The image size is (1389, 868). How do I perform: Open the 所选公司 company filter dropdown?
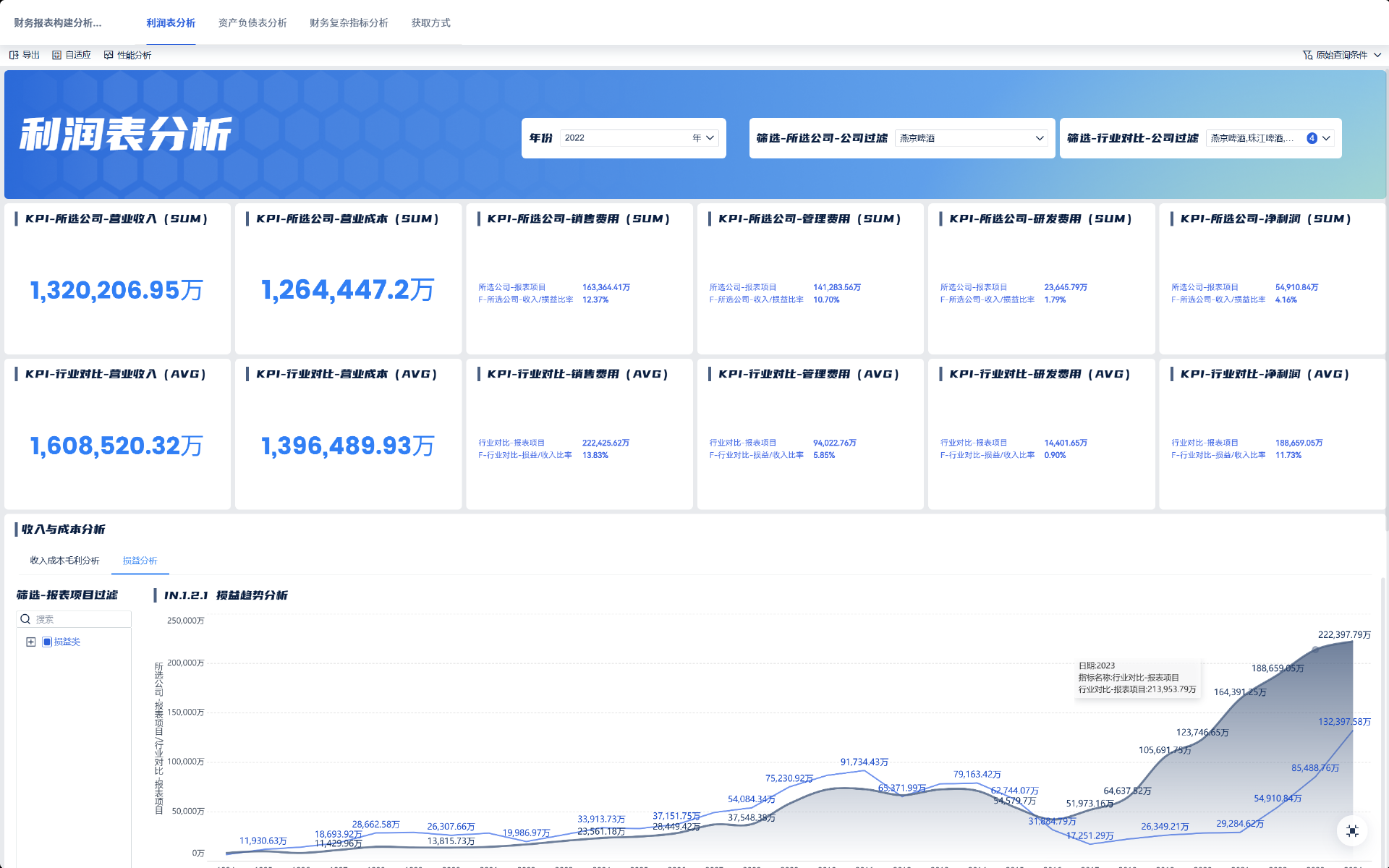tap(1040, 138)
